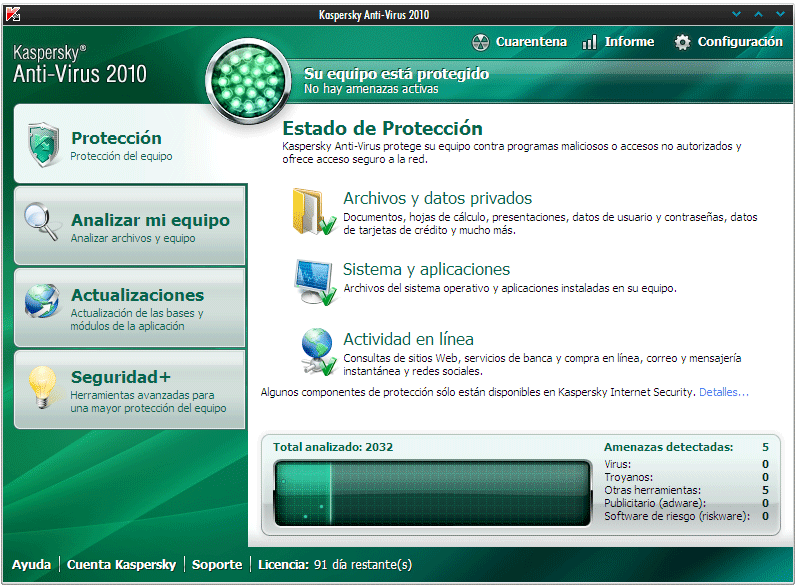Click the monitor icon for Sistema
Viewport: 796px width, 585px height.
coord(314,281)
